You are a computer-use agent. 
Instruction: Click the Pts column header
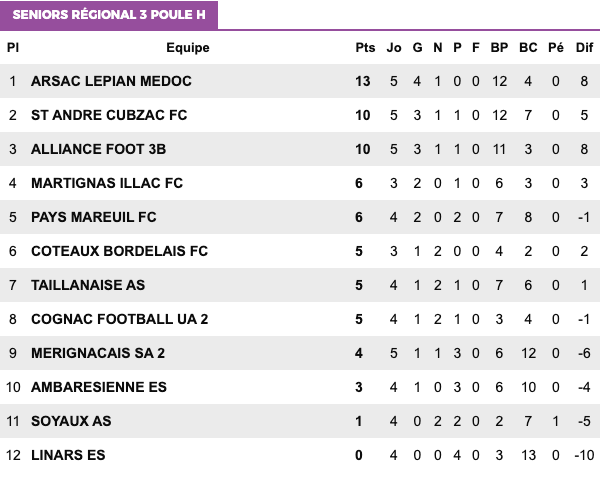(x=364, y=47)
